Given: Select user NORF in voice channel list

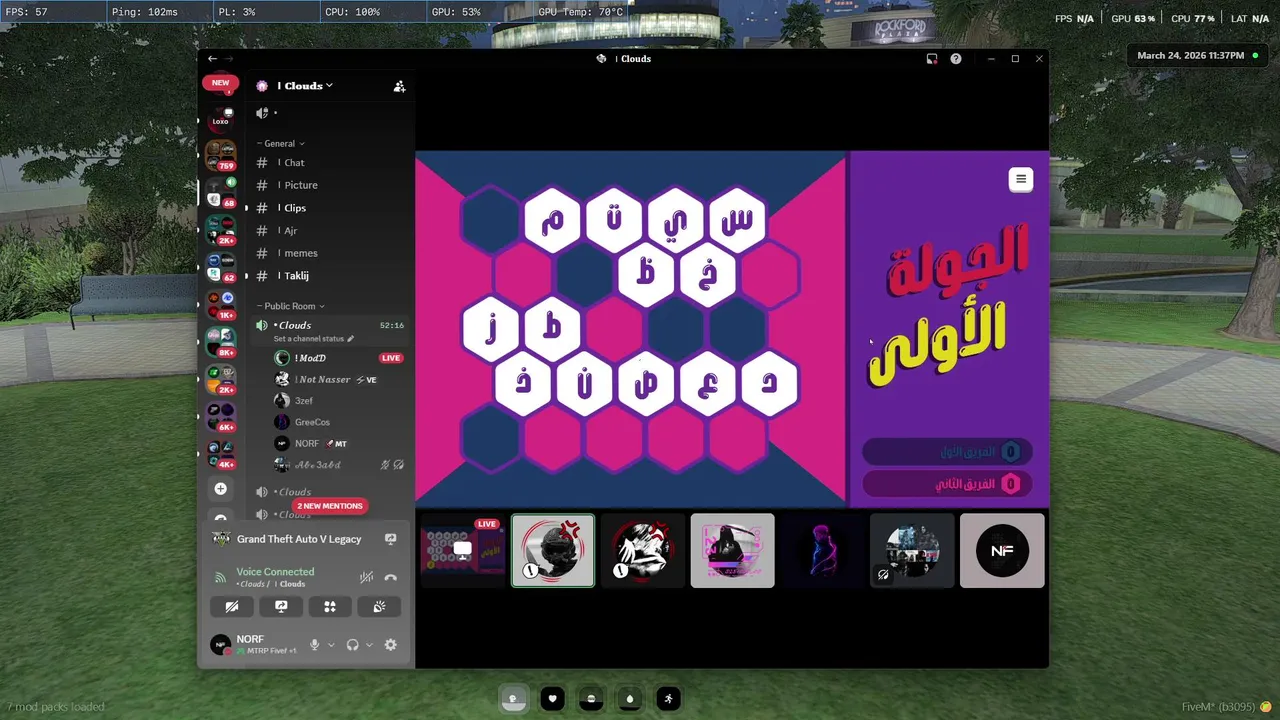Looking at the screenshot, I should click(340, 444).
